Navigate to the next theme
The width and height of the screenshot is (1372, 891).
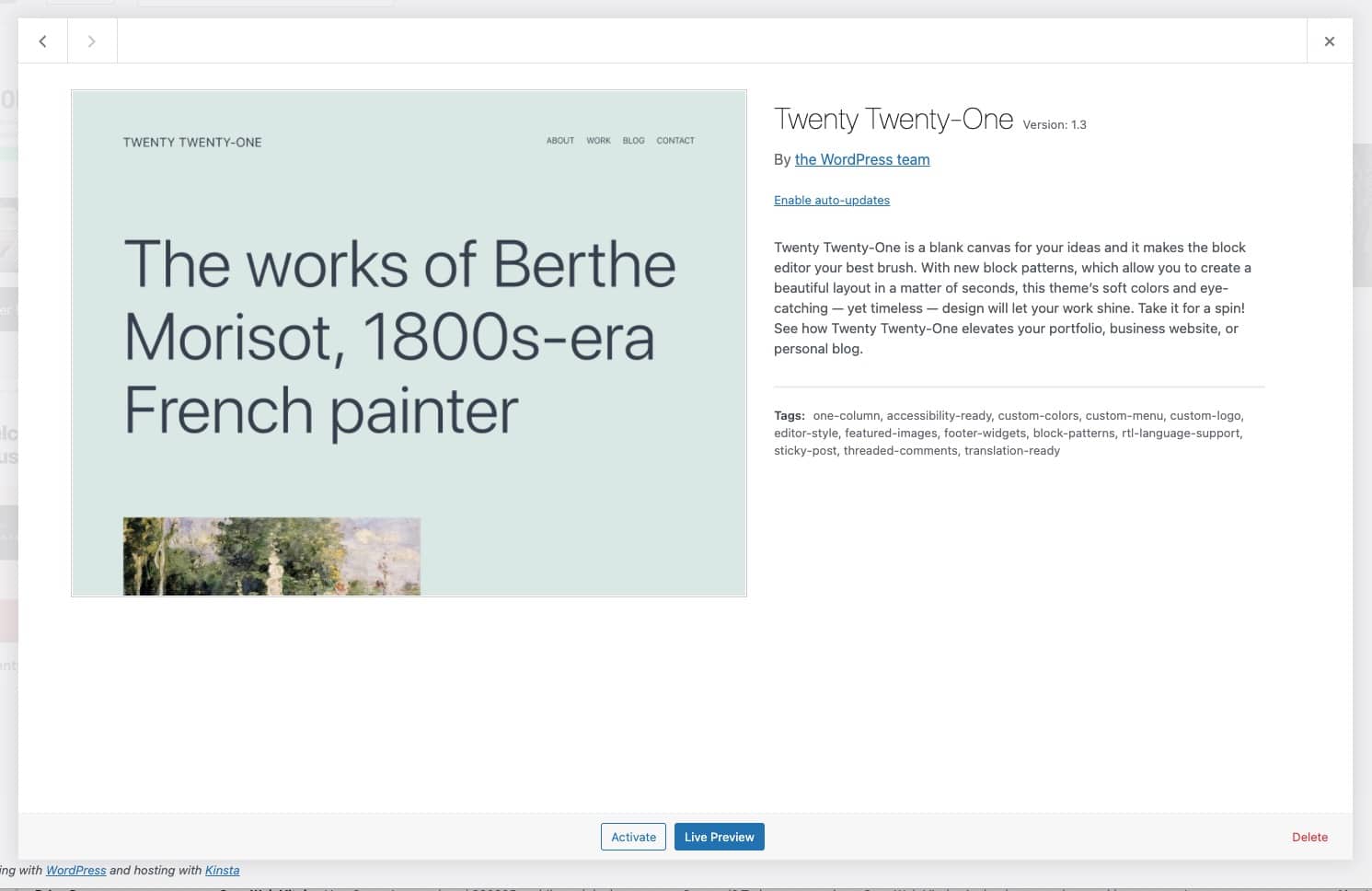pos(91,40)
